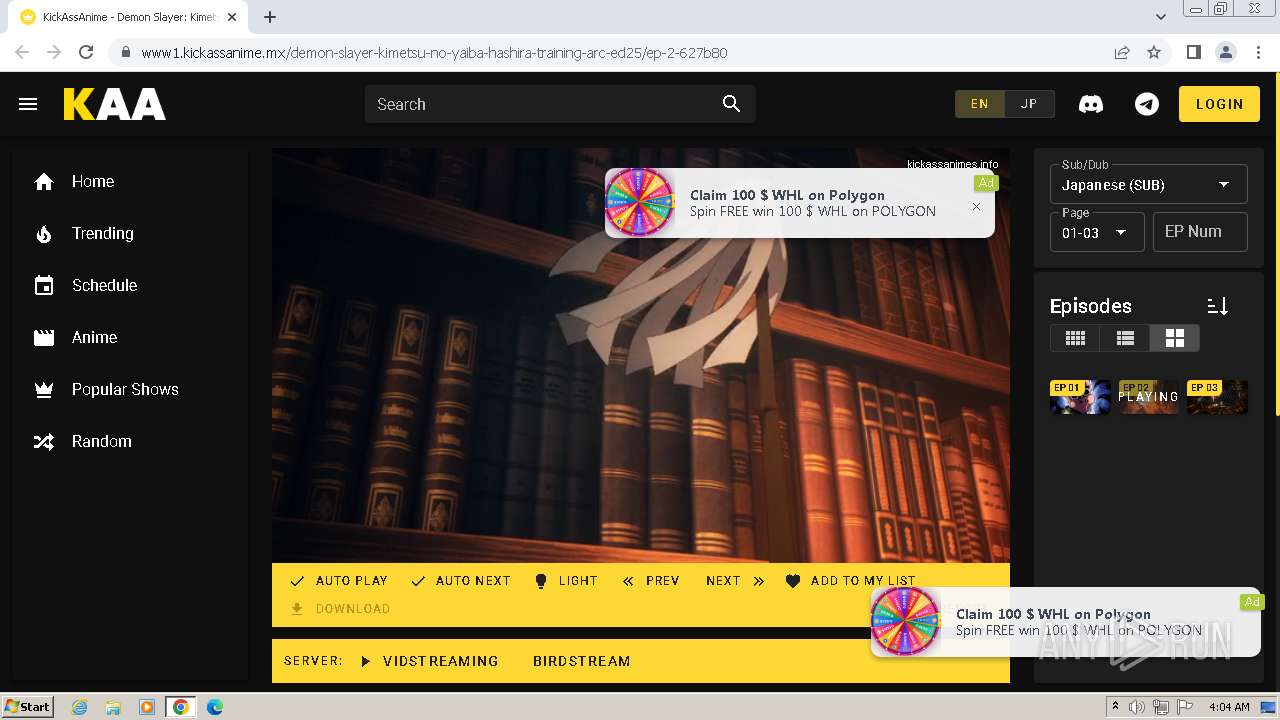
Task: Click the spin wheel in top ad
Action: (x=640, y=202)
